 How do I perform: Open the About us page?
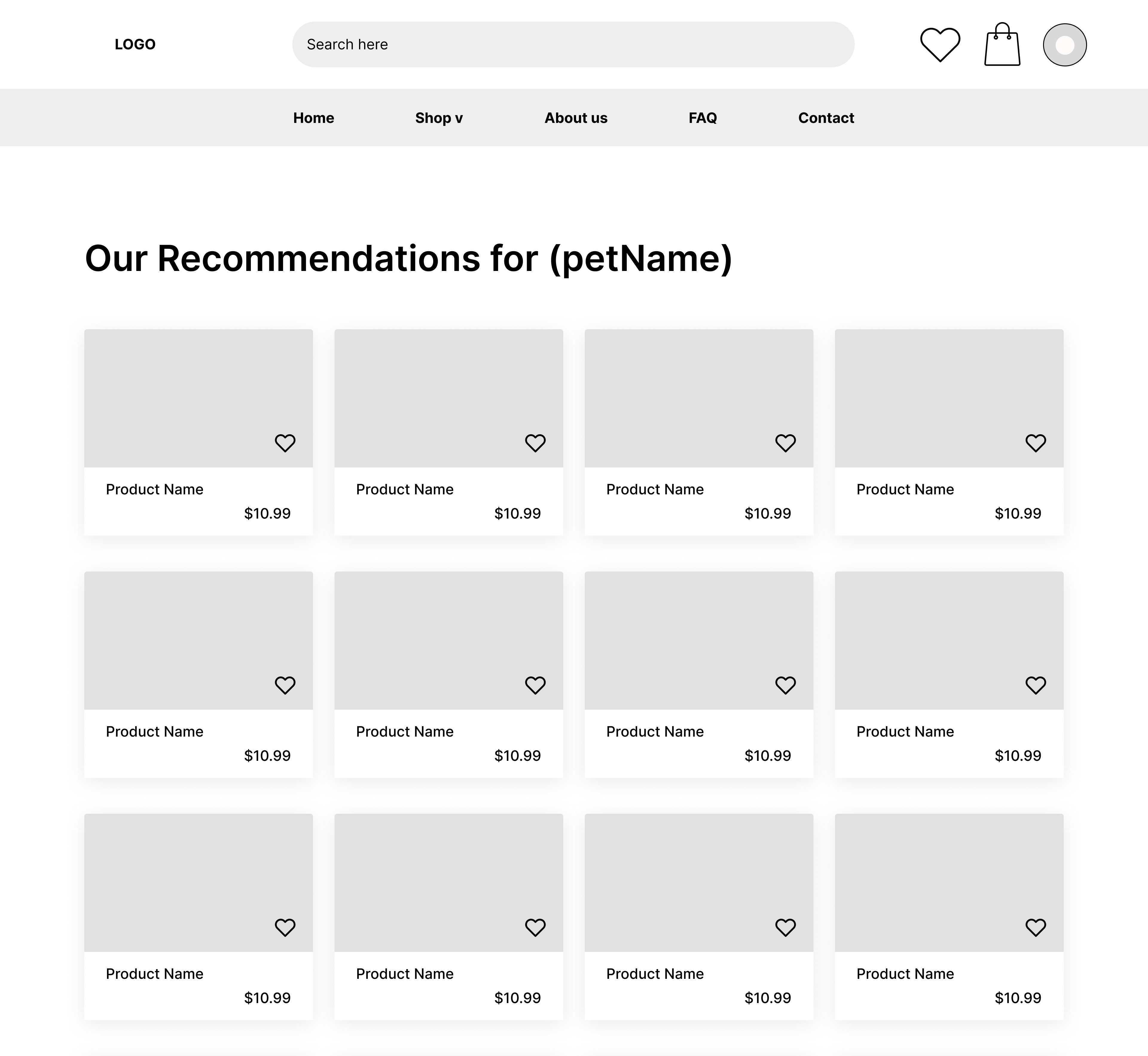(576, 118)
